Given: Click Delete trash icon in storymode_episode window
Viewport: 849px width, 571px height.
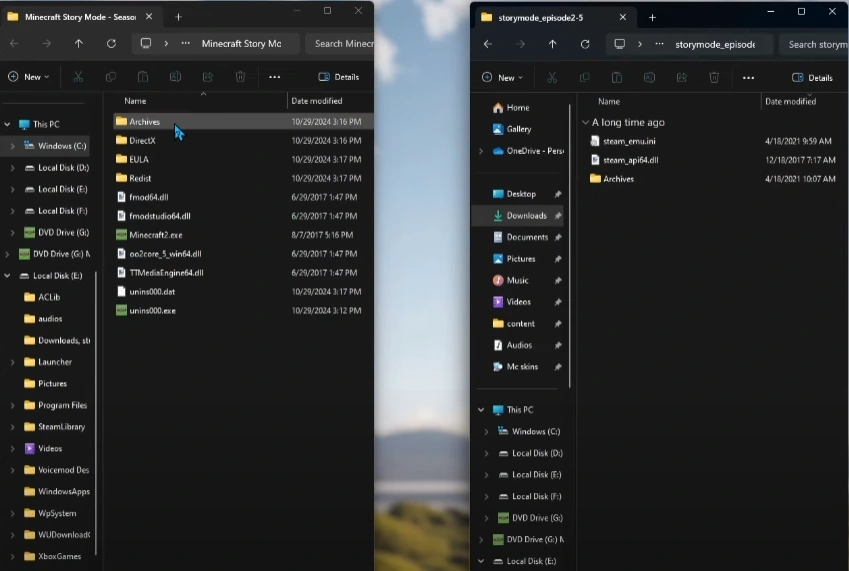Looking at the screenshot, I should pyautogui.click(x=714, y=77).
